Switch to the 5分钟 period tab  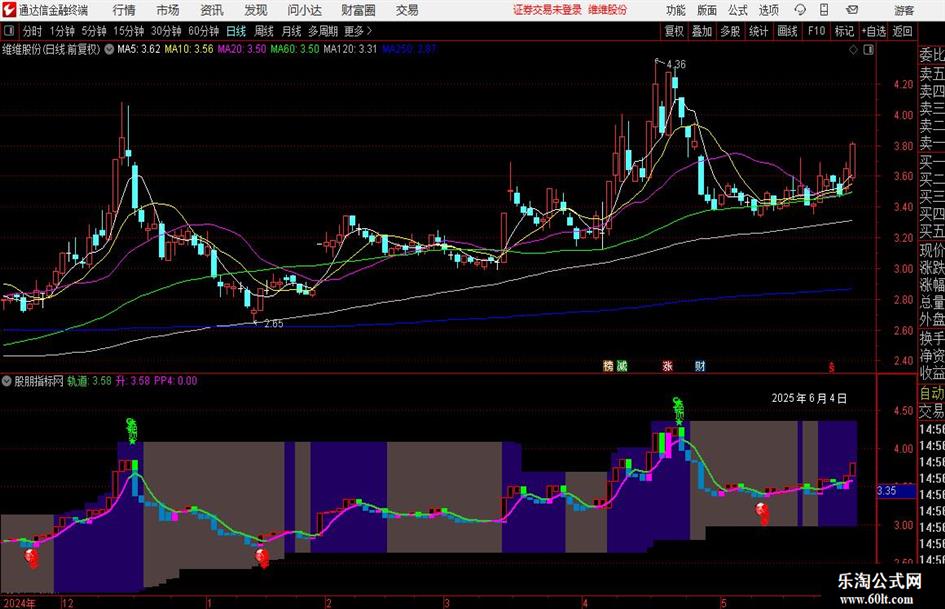pos(93,31)
